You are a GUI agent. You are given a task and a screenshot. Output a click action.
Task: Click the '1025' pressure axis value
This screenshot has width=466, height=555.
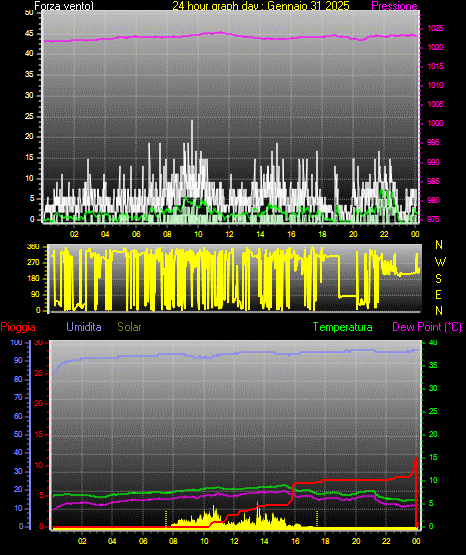(435, 28)
